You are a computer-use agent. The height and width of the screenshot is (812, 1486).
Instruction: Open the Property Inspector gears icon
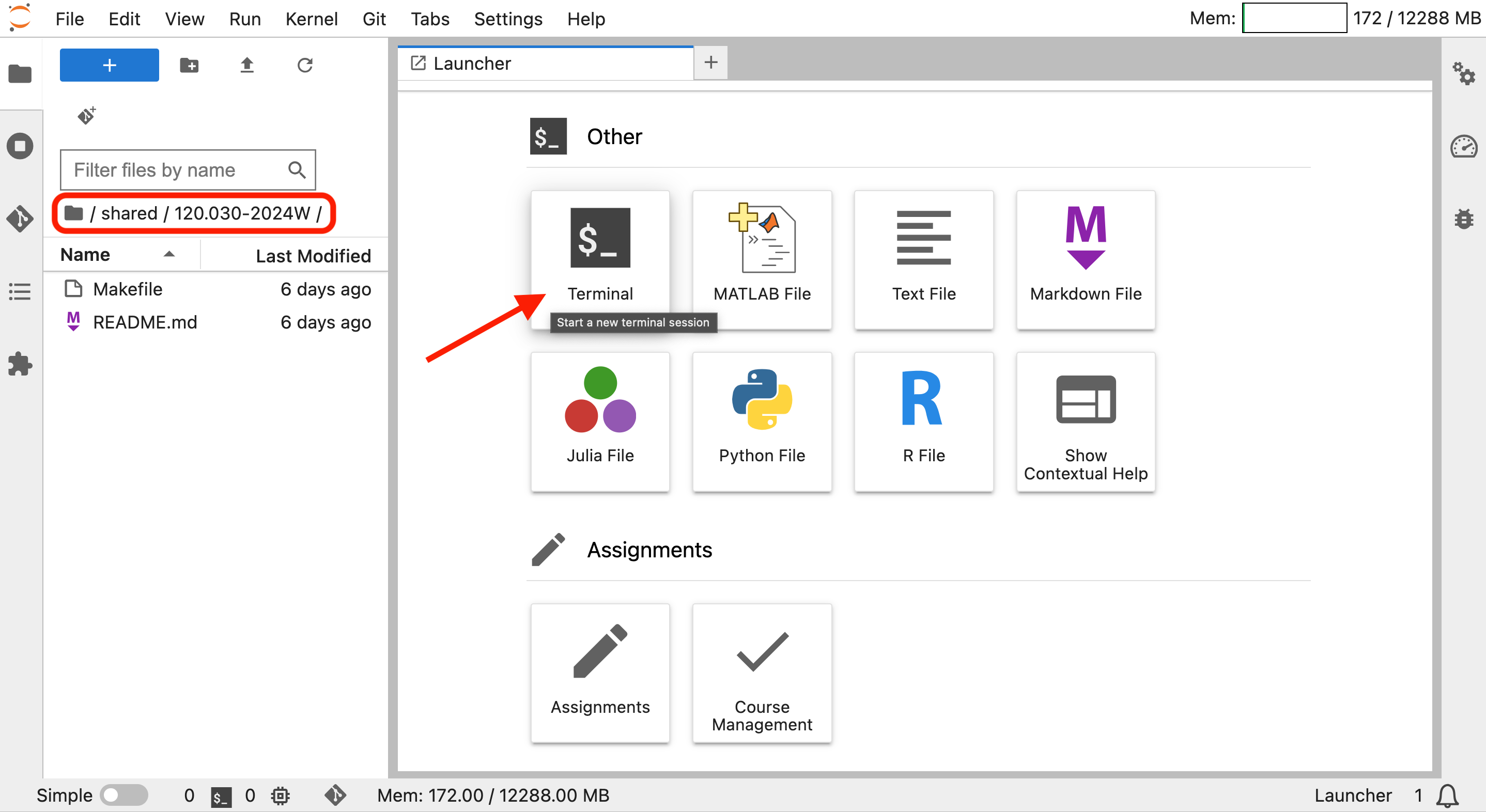point(1463,74)
